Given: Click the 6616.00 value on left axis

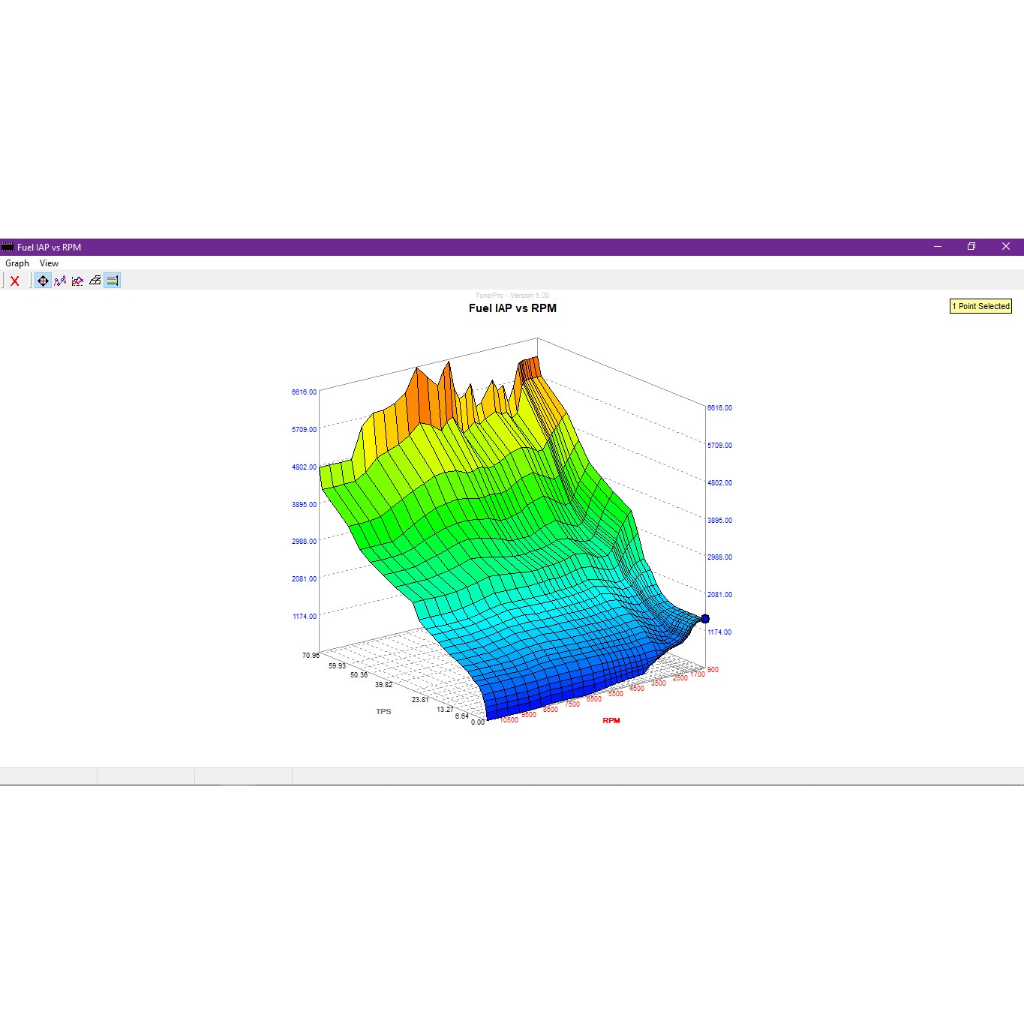Looking at the screenshot, I should click(x=304, y=392).
